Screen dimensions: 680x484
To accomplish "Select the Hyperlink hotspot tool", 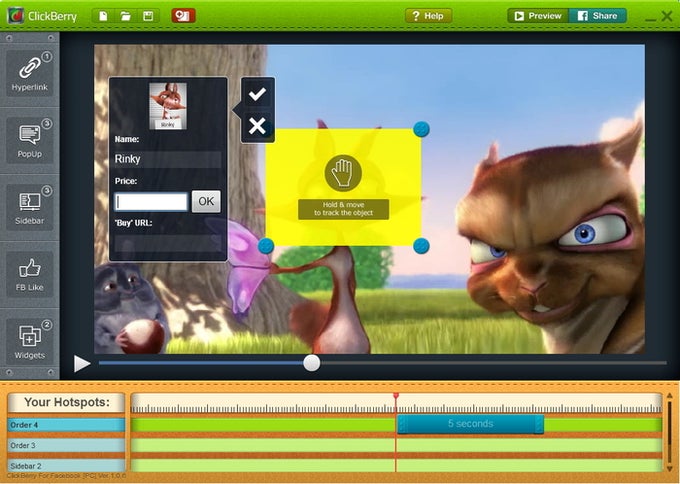I will pos(29,72).
